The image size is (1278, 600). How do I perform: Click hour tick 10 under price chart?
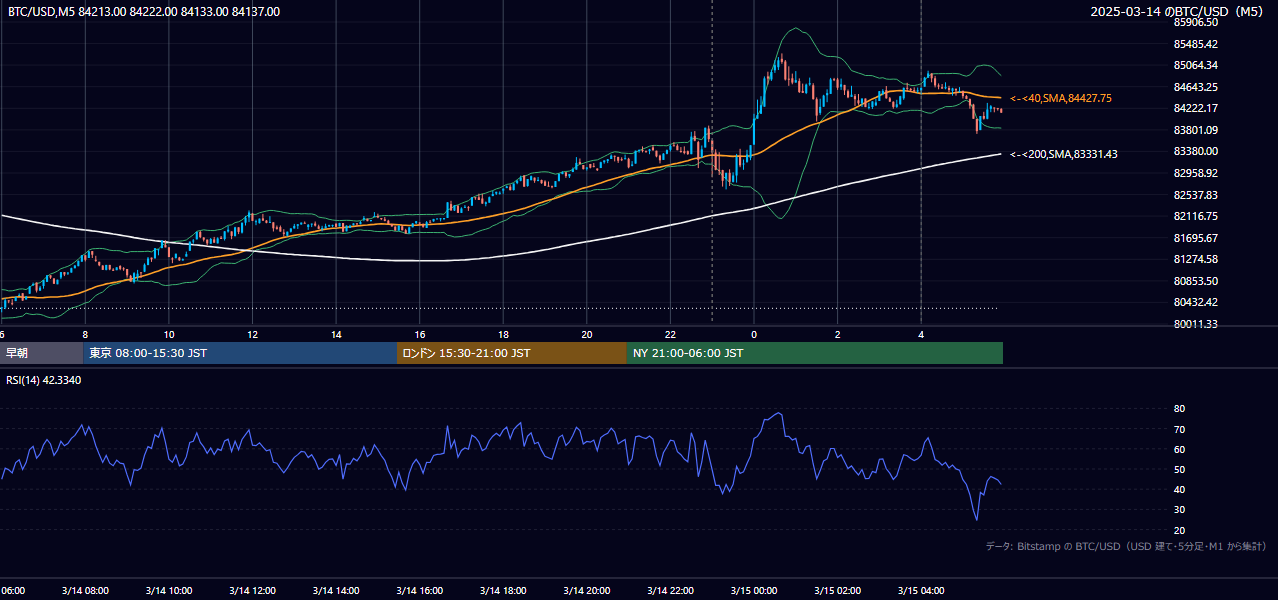(x=169, y=334)
